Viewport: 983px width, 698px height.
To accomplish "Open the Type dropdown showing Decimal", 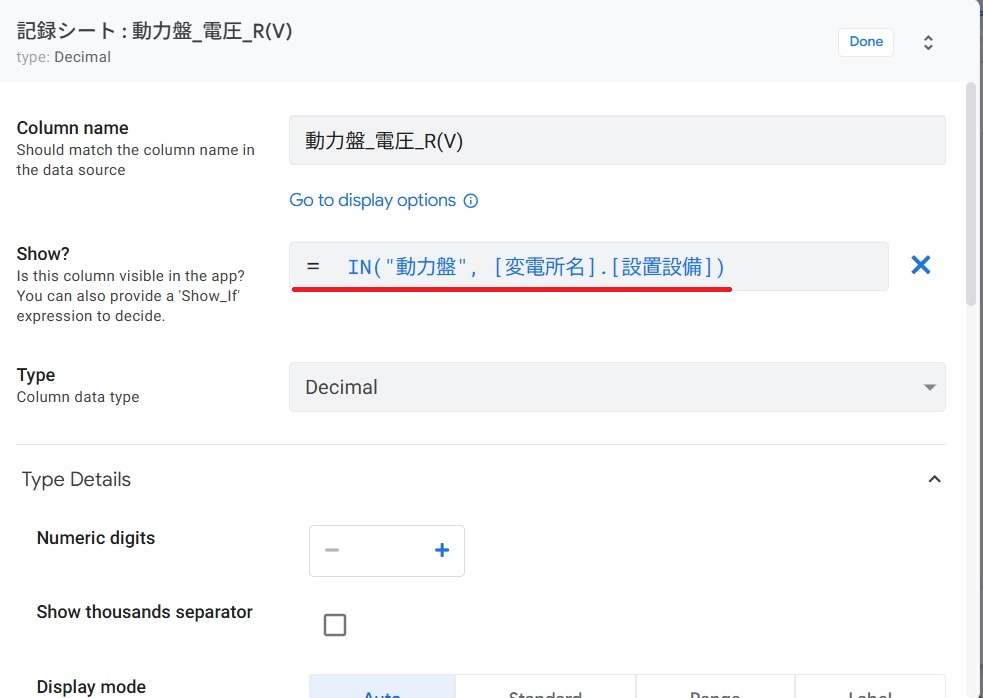I will (x=617, y=387).
